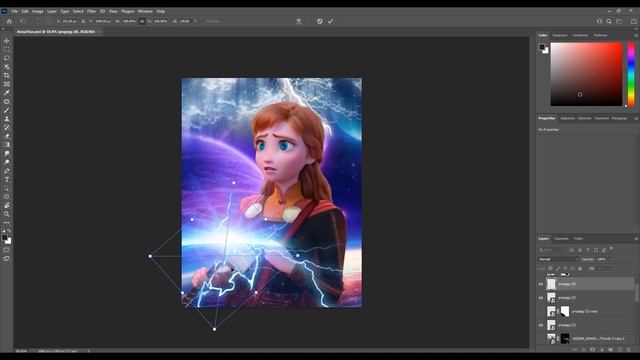Screen dimensions: 640x360
Task: Open the Image menu
Action: 38,11
